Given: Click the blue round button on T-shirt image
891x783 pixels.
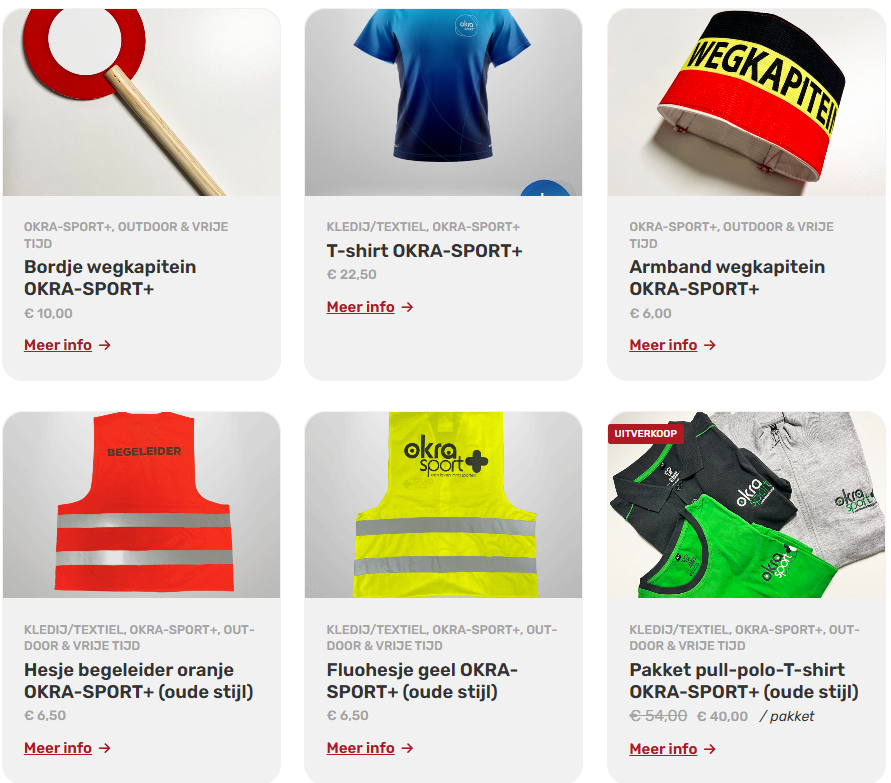Looking at the screenshot, I should tap(545, 188).
